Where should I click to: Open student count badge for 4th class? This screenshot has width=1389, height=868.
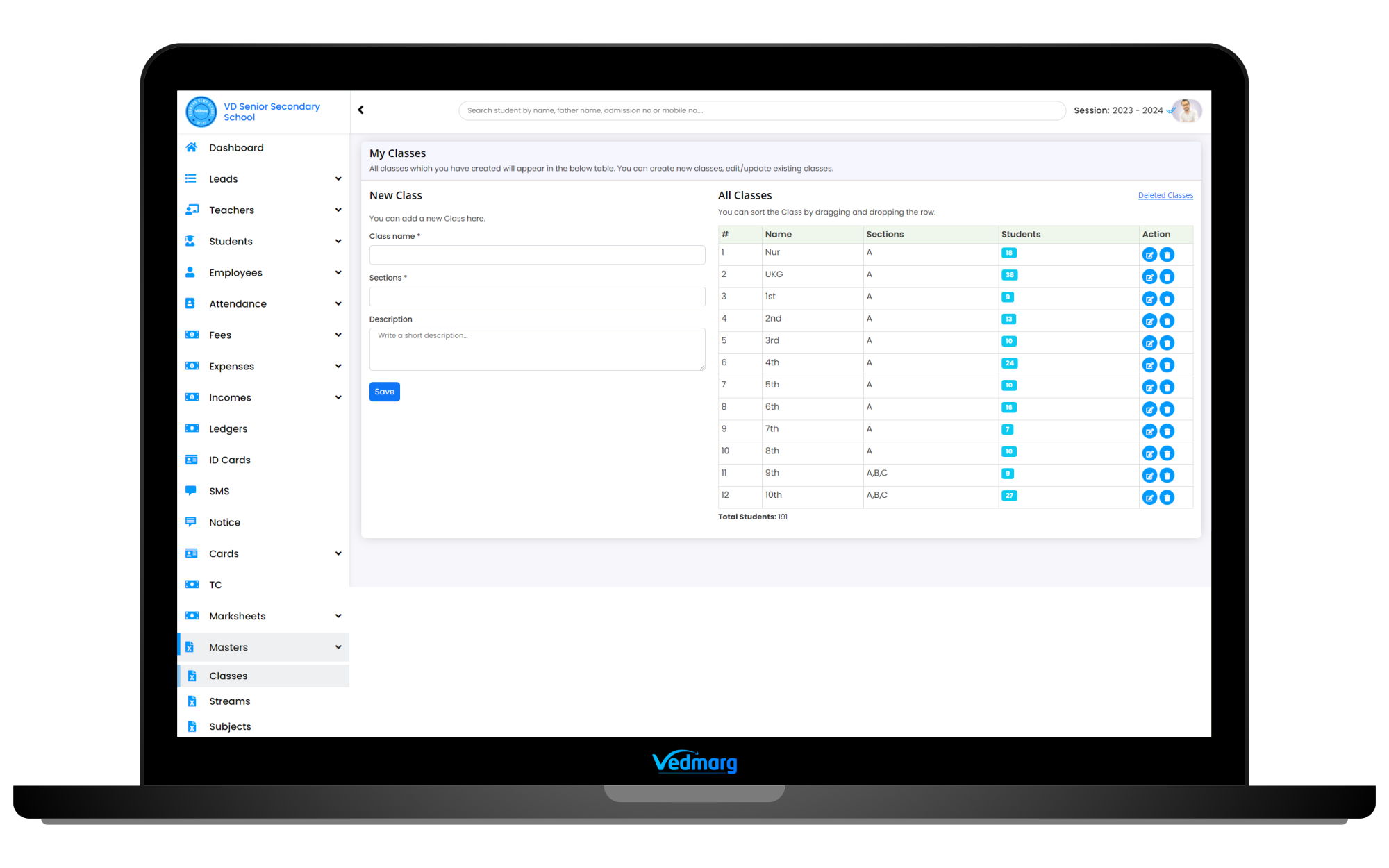1009,363
